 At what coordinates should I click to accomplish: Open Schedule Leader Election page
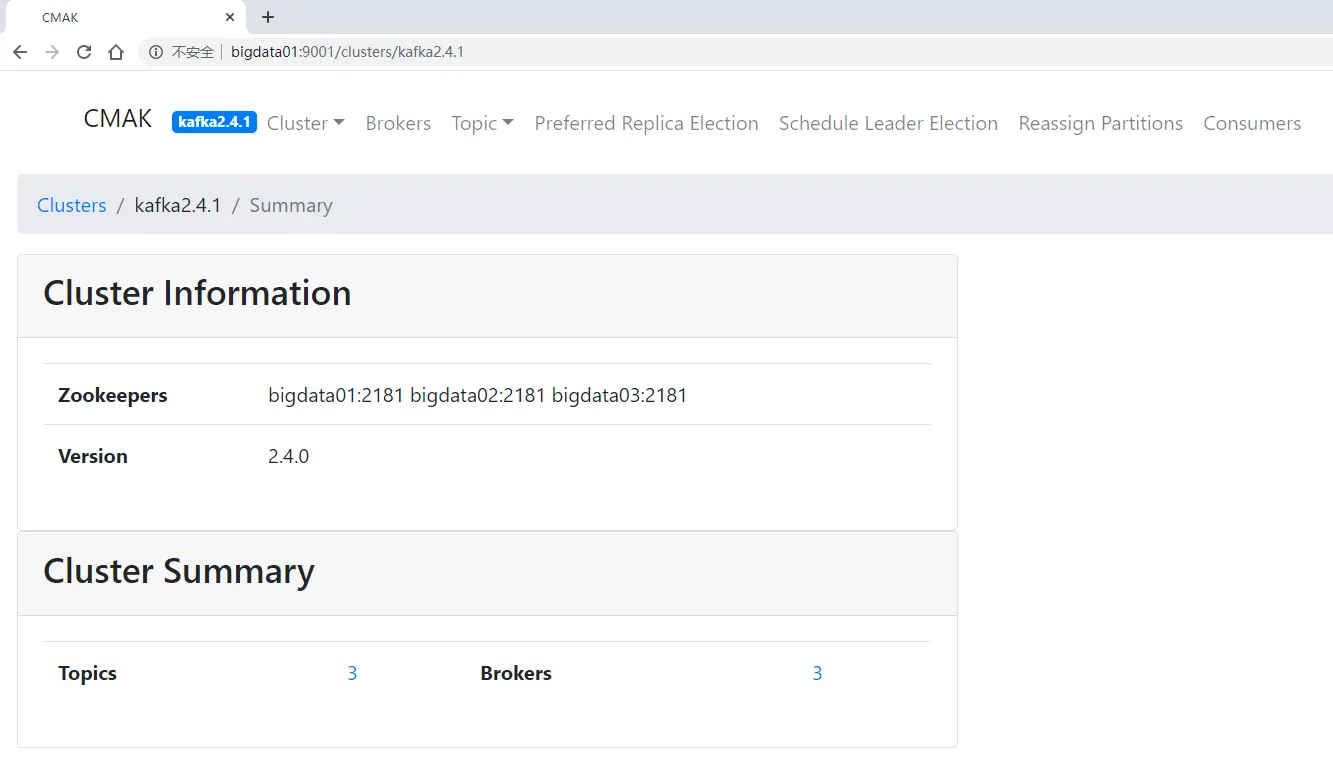tap(888, 123)
